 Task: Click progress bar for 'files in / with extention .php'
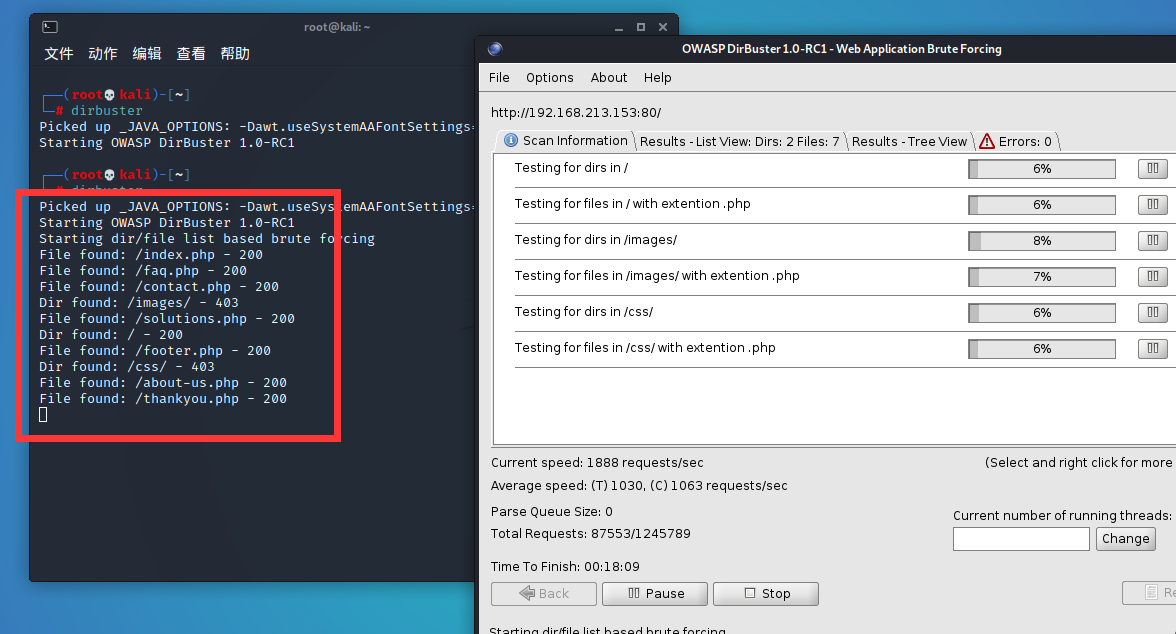(x=1042, y=205)
